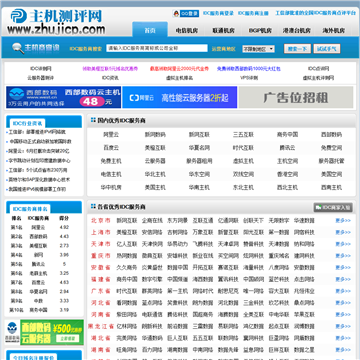Click 更多>> in the 湖北省 row
This screenshot has width=360, height=360.
[x=343, y=338]
